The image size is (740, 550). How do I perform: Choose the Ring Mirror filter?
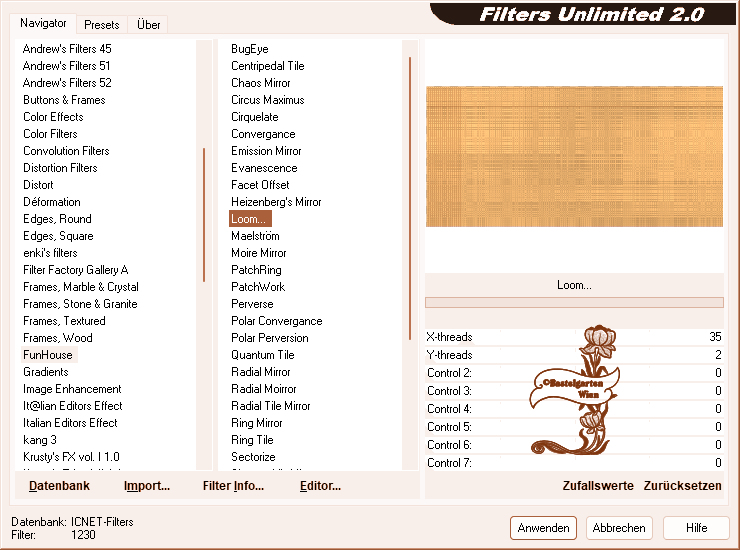click(257, 423)
